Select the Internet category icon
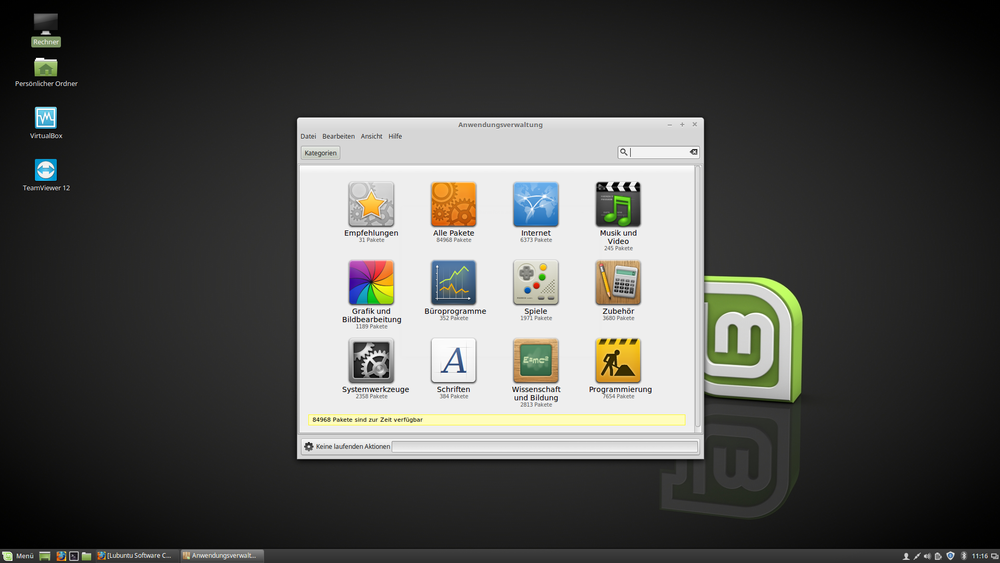1000x563 pixels. coord(535,204)
